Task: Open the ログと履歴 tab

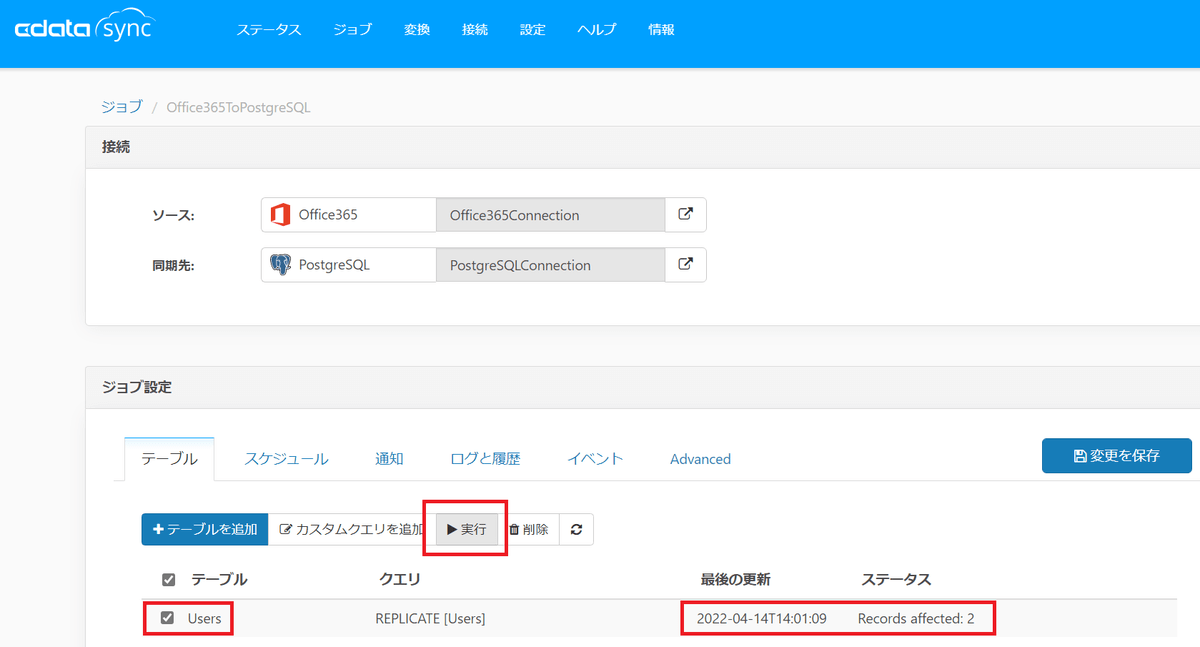Action: pos(485,459)
